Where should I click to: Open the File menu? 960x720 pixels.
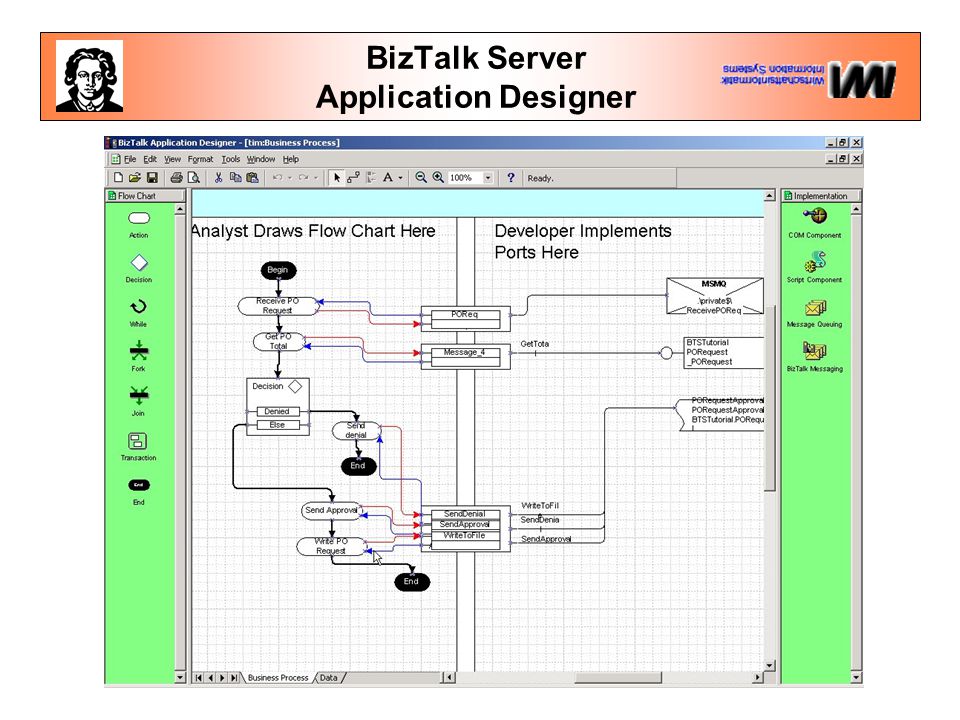130,159
